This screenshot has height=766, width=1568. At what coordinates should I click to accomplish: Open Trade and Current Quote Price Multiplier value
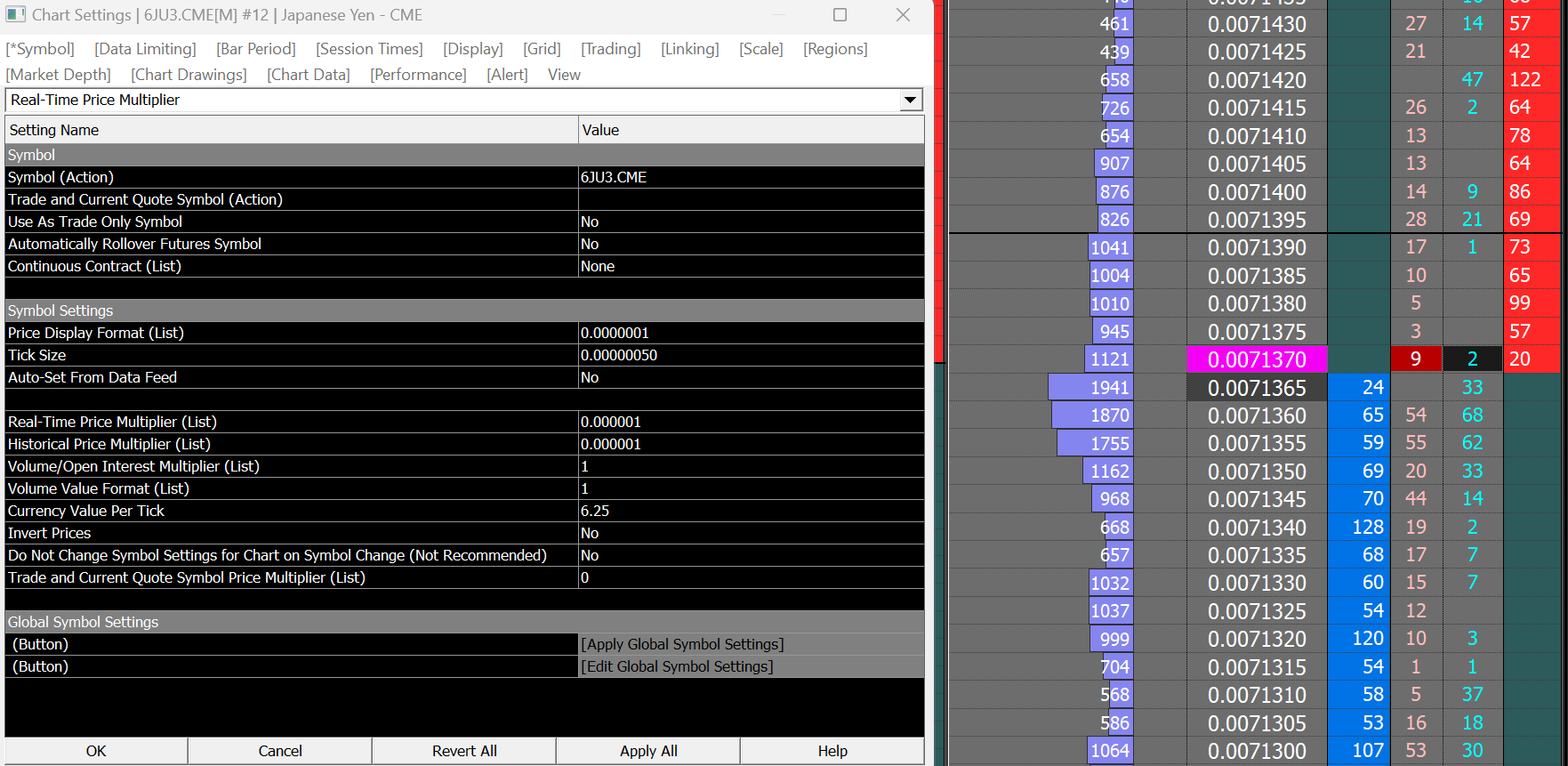point(751,577)
